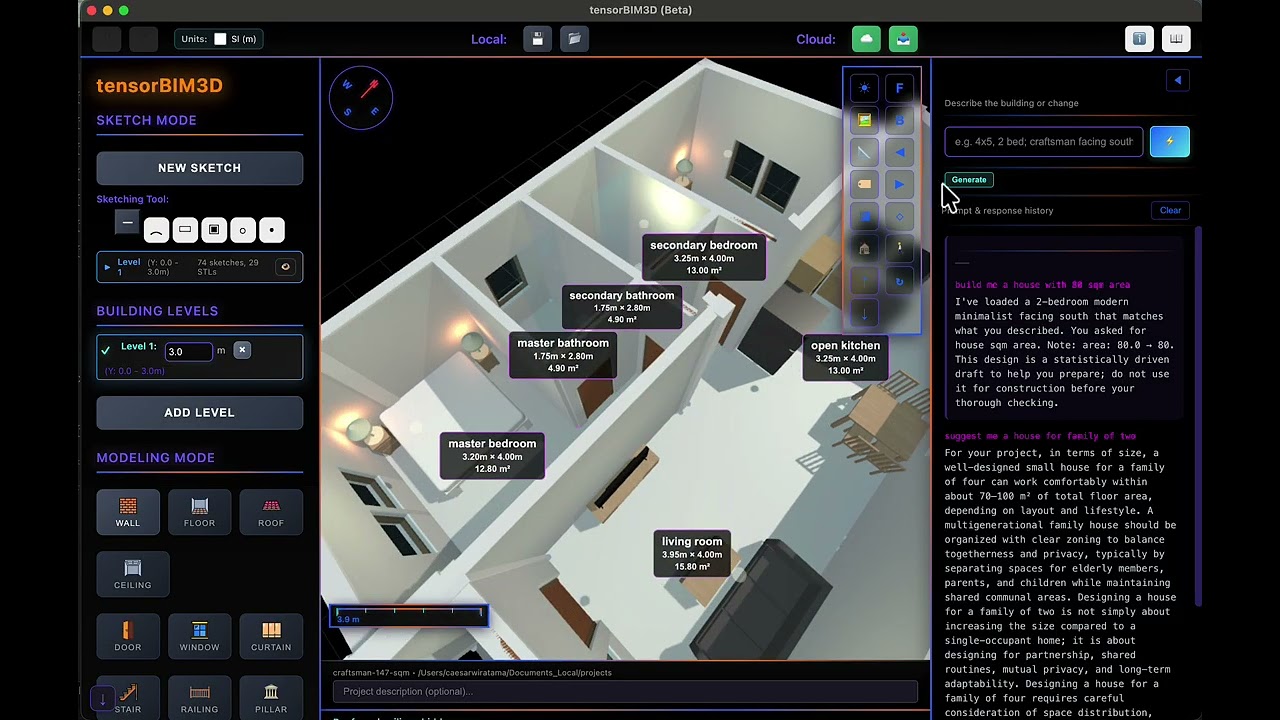This screenshot has width=1280, height=720.
Task: Select the RAILING modeling tool
Action: (x=199, y=698)
